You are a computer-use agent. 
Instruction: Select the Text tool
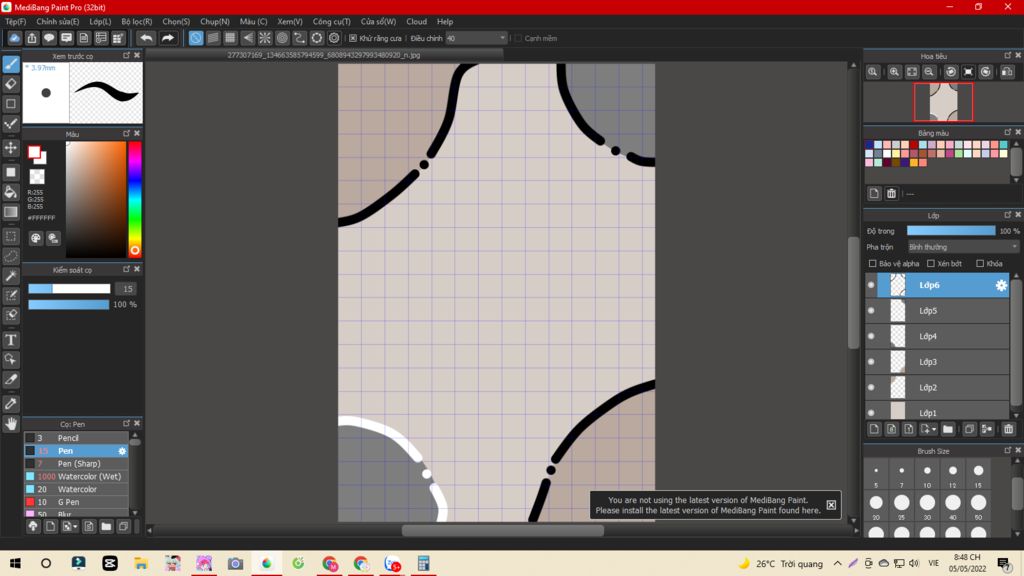(11, 340)
